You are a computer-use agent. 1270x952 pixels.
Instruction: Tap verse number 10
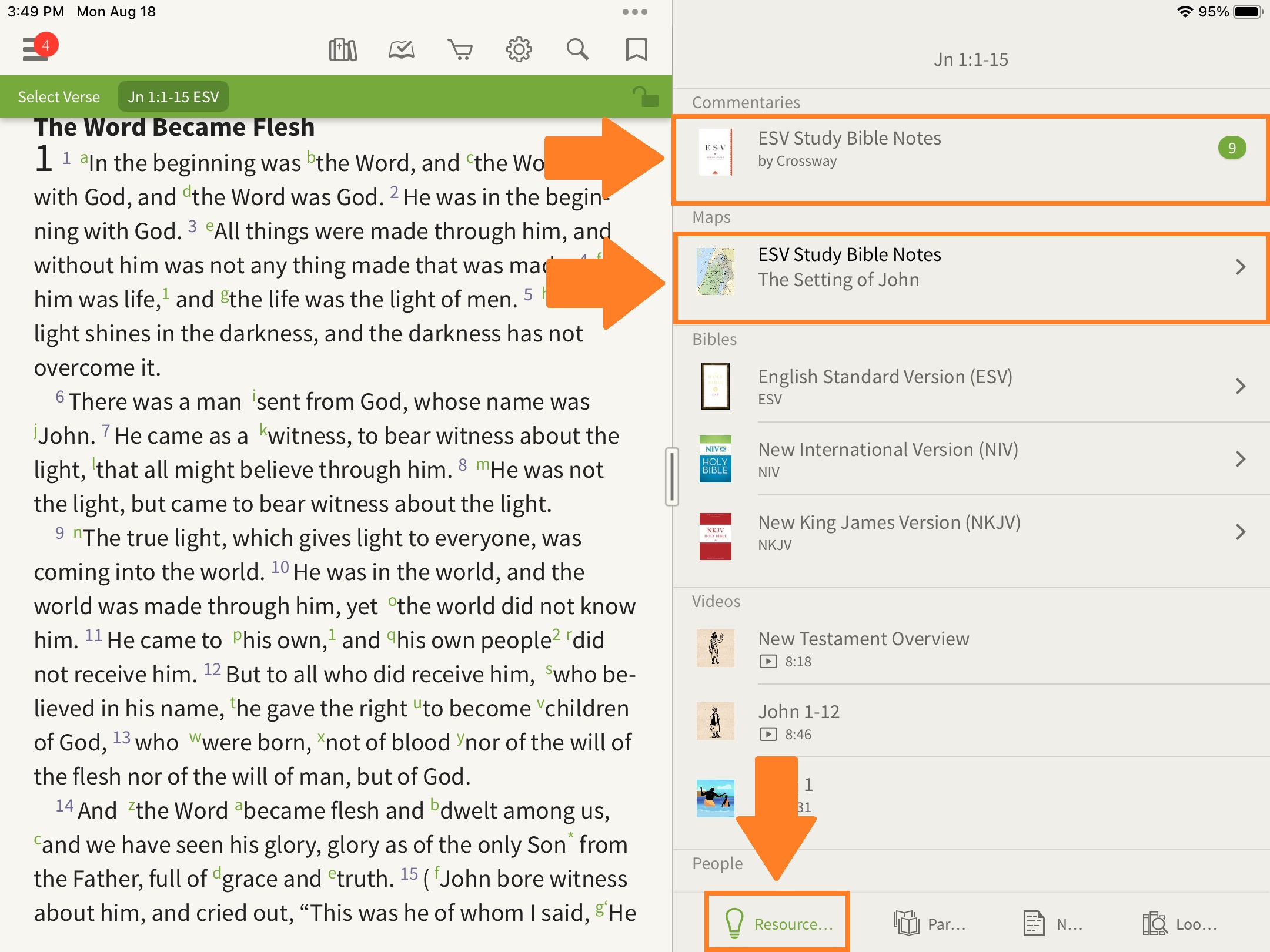pyautogui.click(x=280, y=567)
